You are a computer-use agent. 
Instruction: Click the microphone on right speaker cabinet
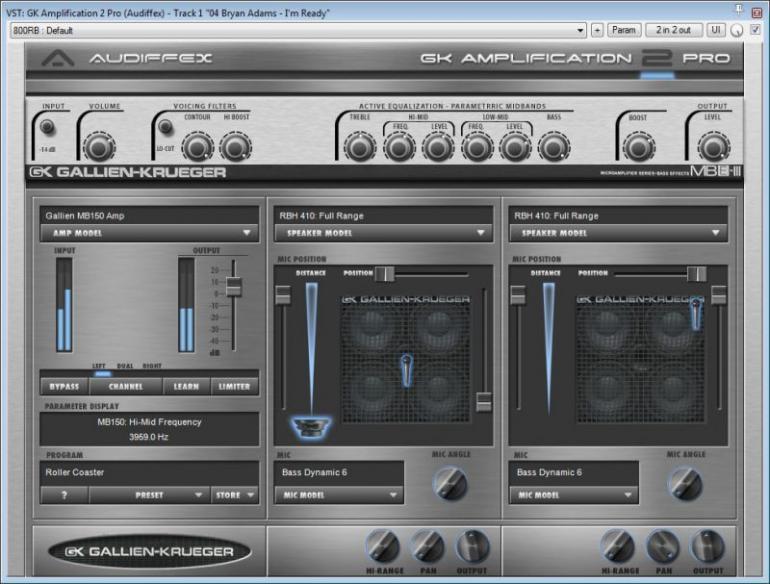pyautogui.click(x=696, y=313)
